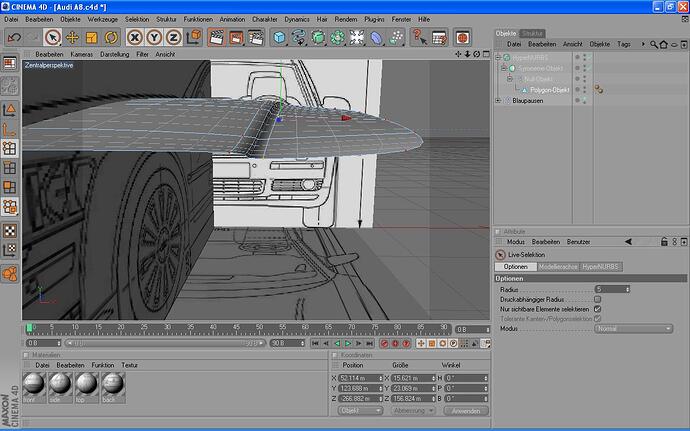Viewport: 690px width, 431px height.
Task: Collapse the Null-Objekt tree node
Action: tap(510, 79)
